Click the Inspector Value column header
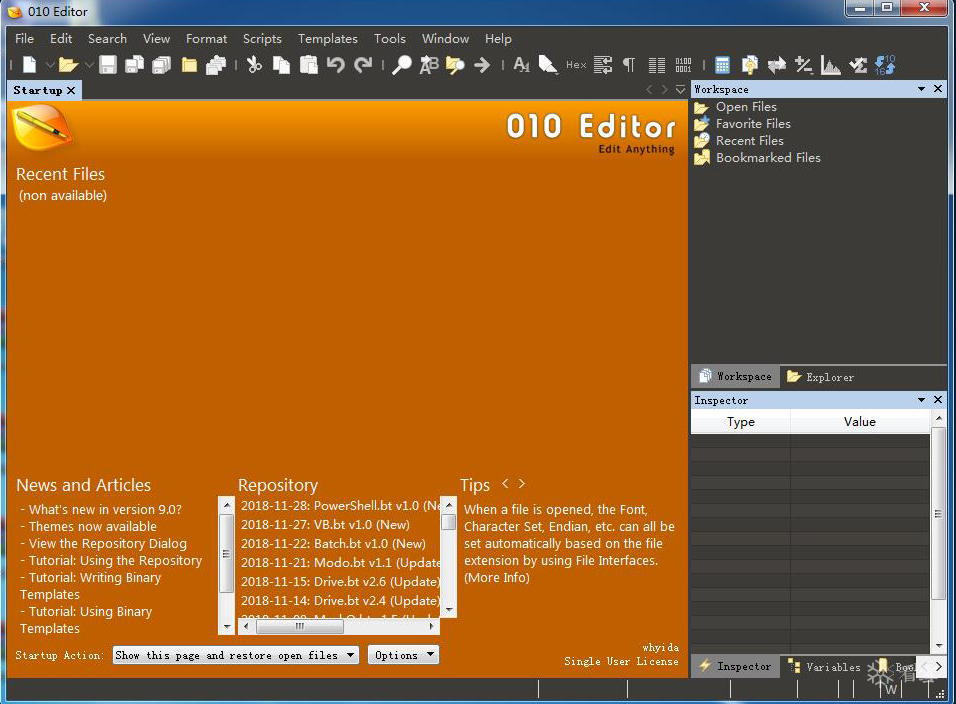The image size is (956, 704). pyautogui.click(x=860, y=422)
